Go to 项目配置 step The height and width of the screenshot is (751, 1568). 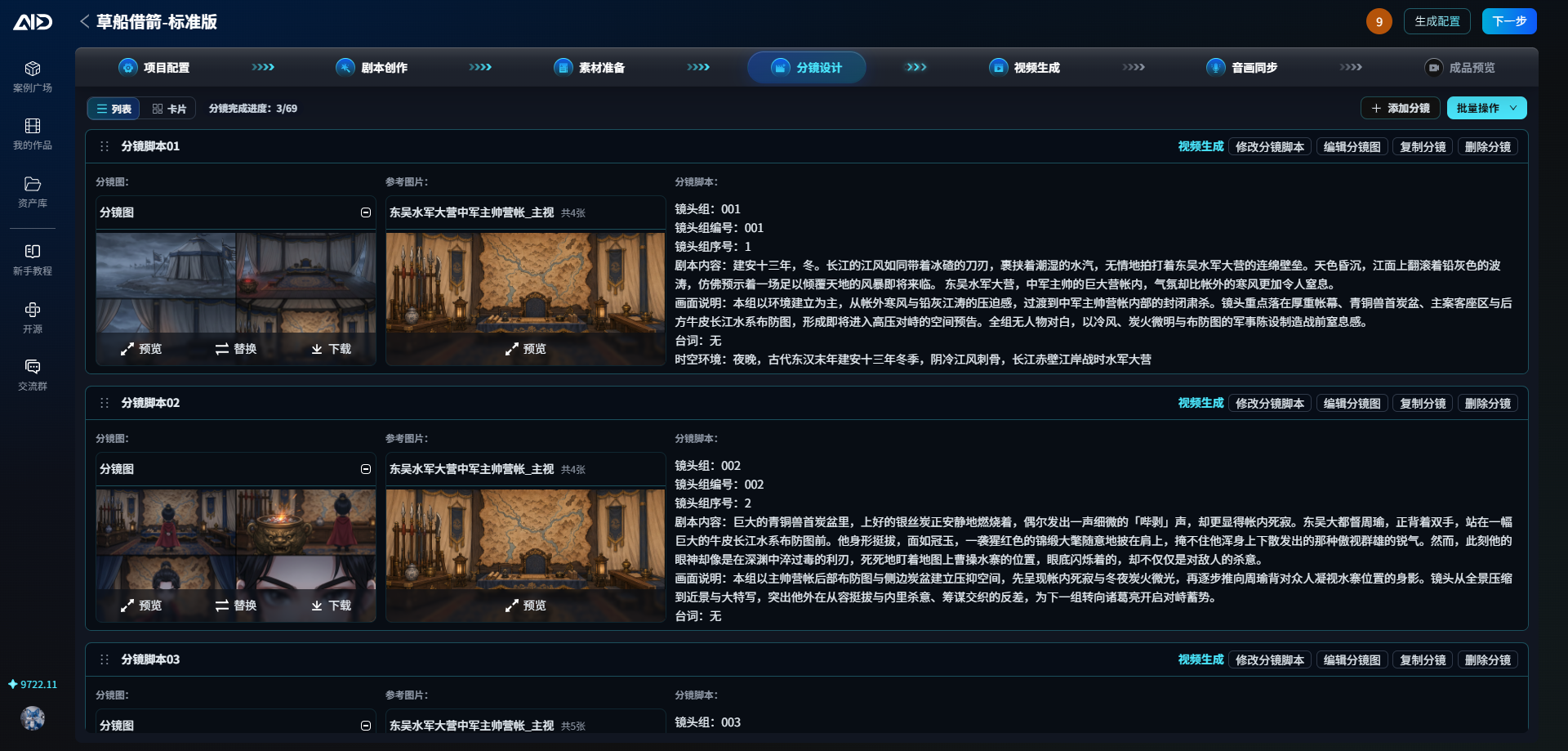pos(154,67)
